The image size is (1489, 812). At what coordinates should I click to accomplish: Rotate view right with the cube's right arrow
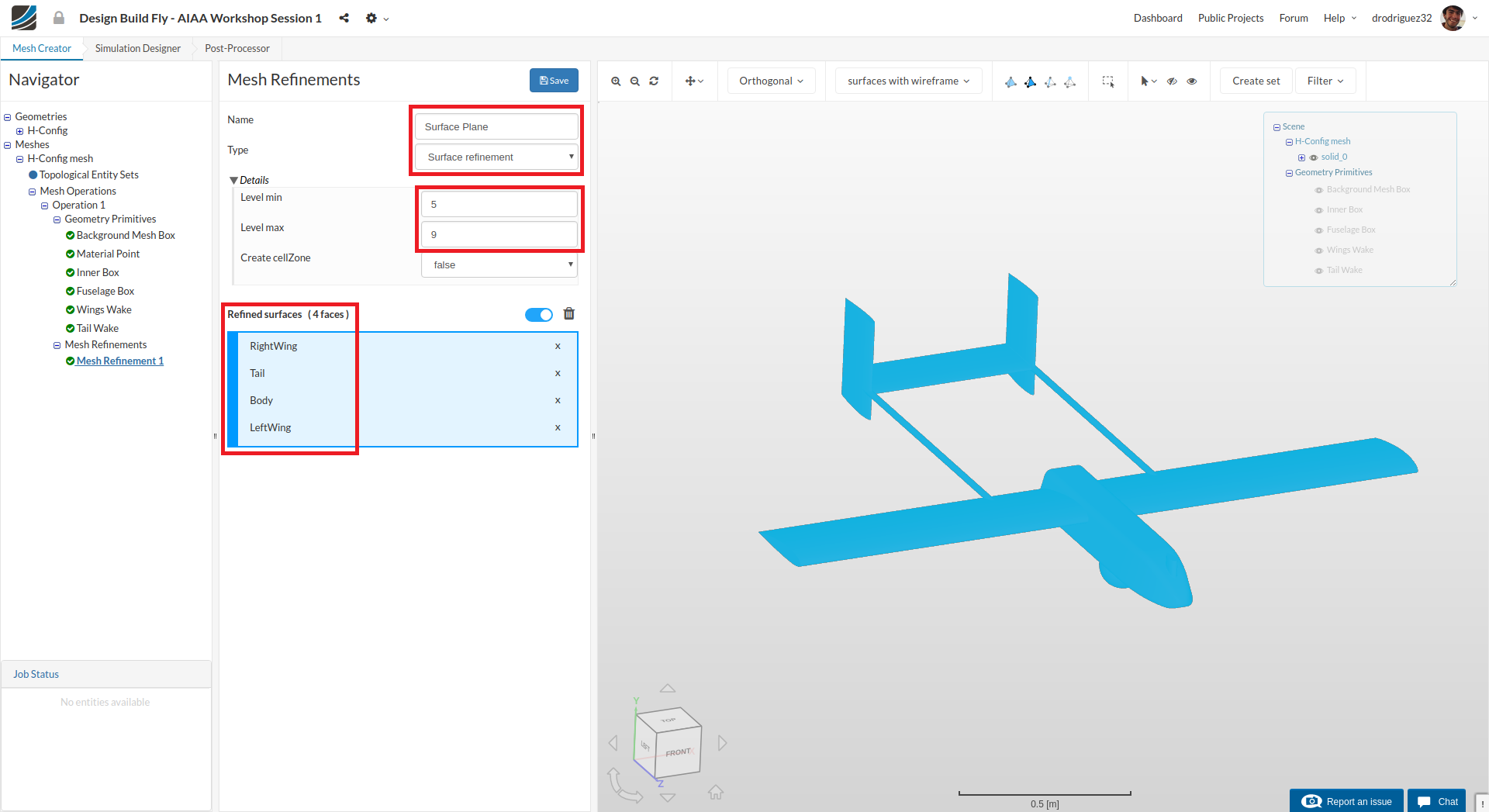722,743
